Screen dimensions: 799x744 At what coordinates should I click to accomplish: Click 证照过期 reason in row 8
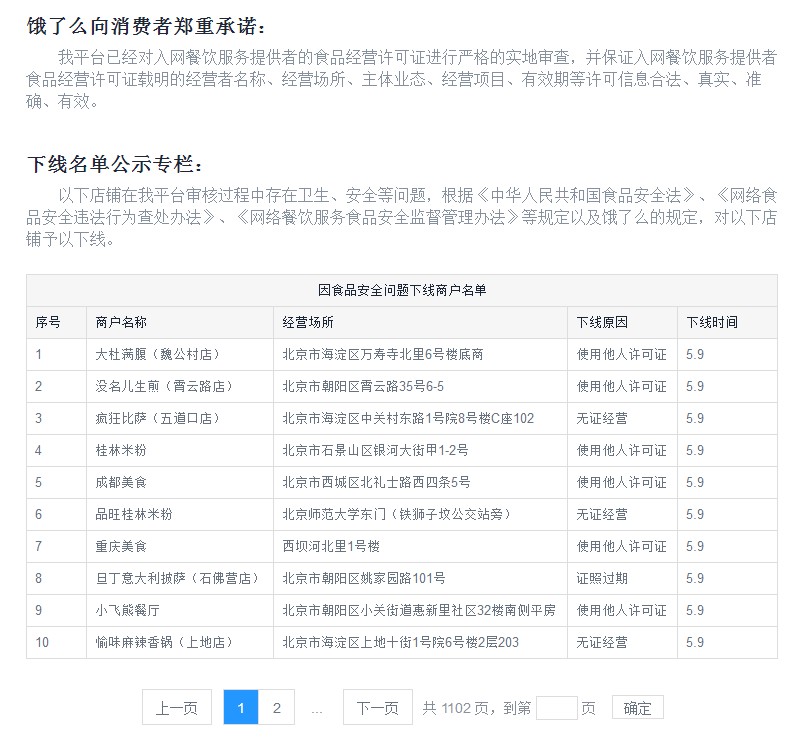click(602, 578)
